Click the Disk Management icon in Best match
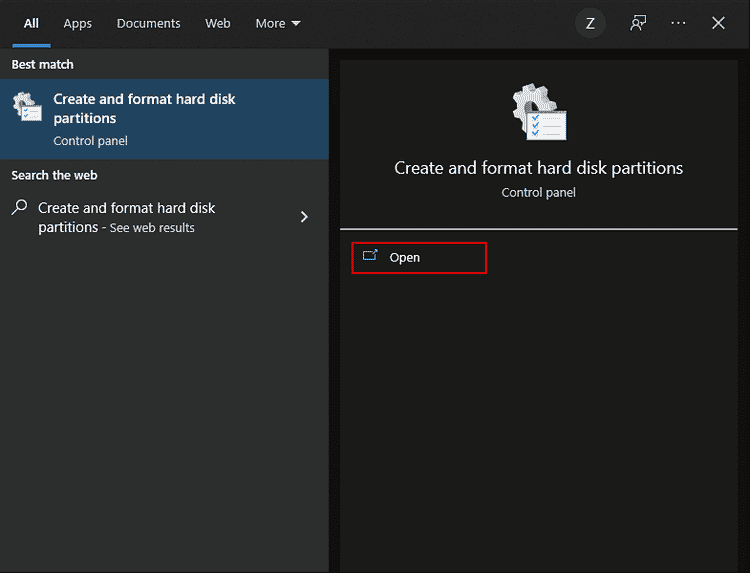Image resolution: width=750 pixels, height=573 pixels. click(27, 107)
